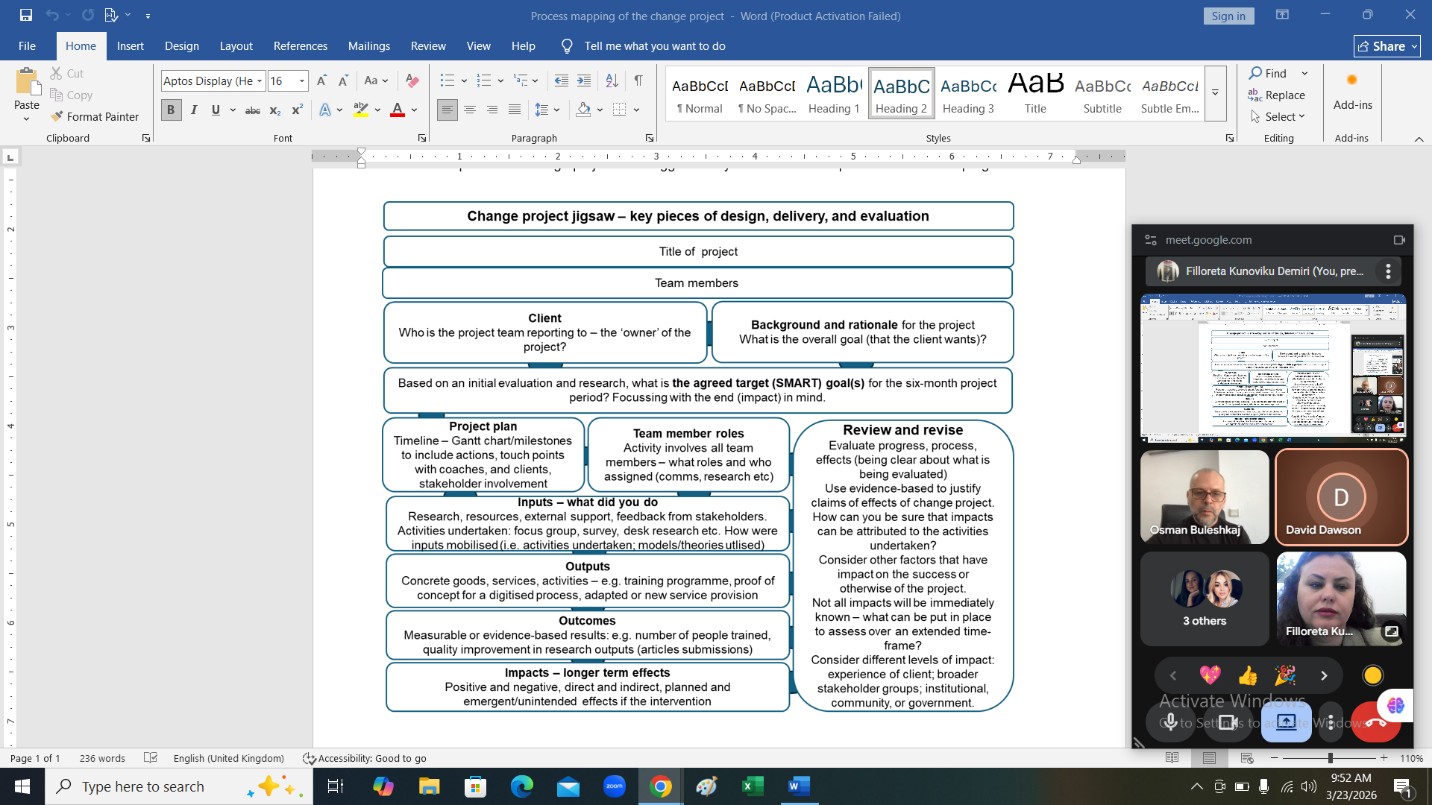Image resolution: width=1432 pixels, height=805 pixels.
Task: Open the font size dropdown
Action: point(302,81)
